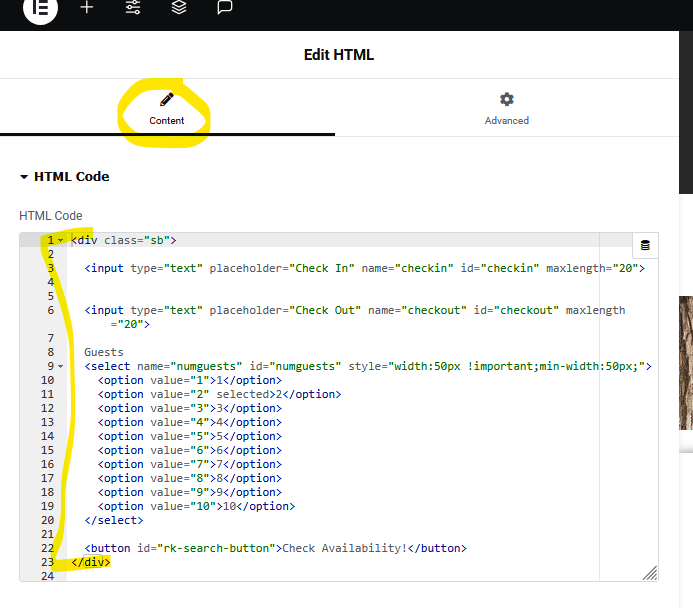693x608 pixels.
Task: Open the Notes speech bubble icon
Action: [225, 8]
